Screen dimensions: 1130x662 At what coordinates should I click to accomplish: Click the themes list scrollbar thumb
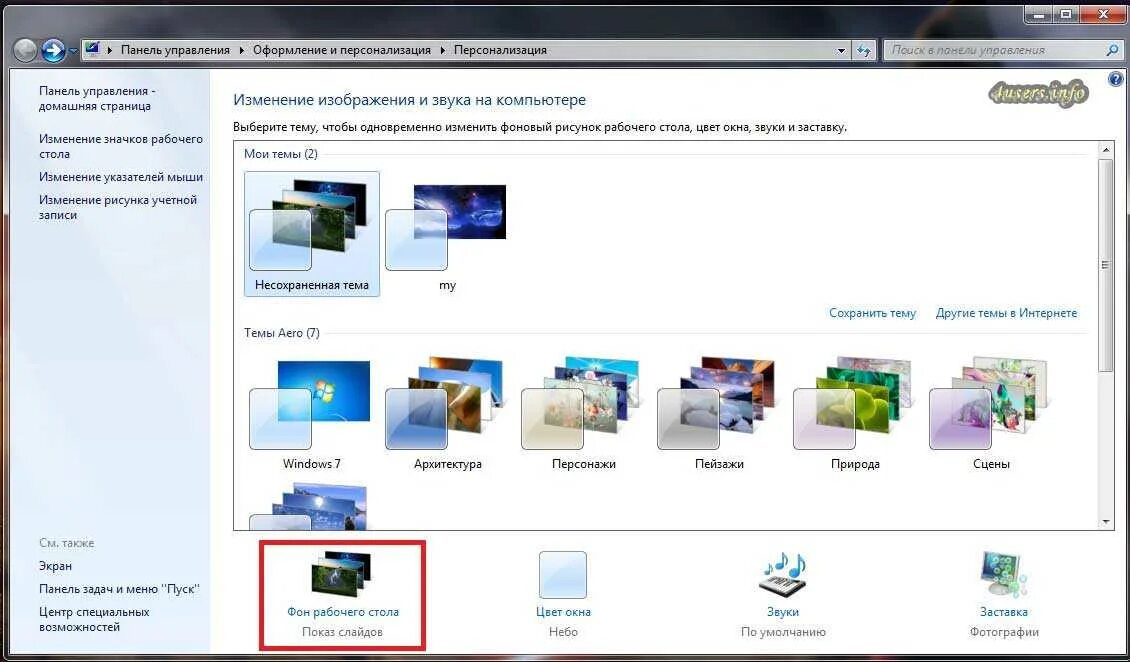(x=1105, y=265)
